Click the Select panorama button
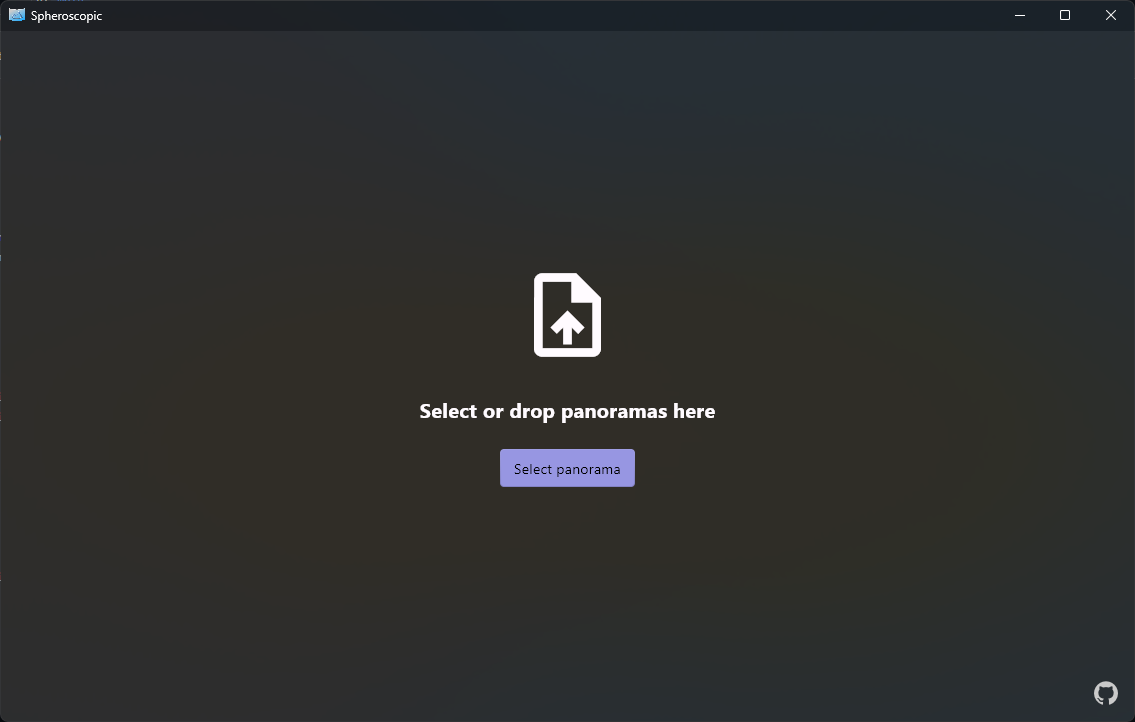The image size is (1135, 722). (x=568, y=468)
